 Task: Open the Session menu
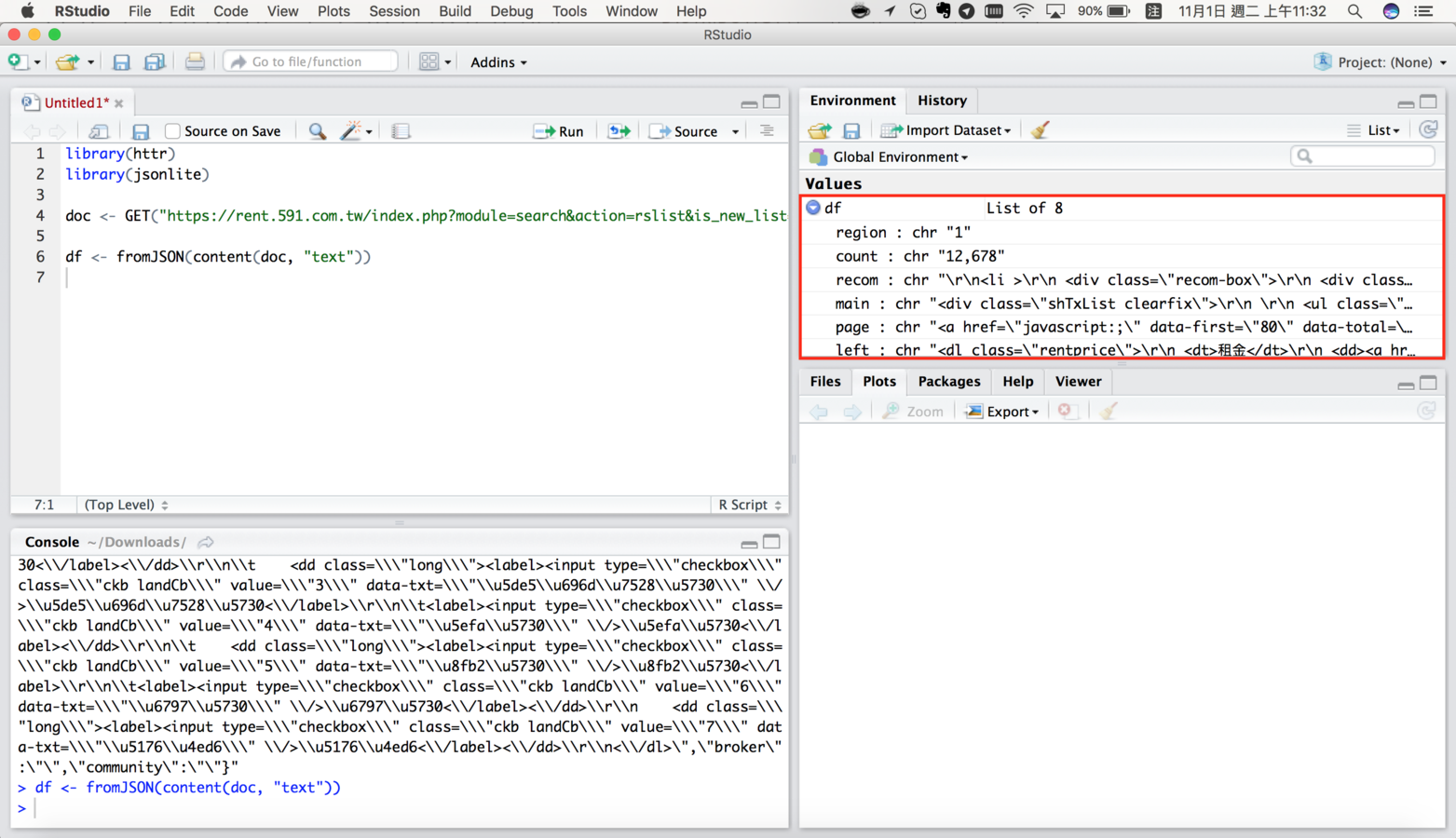tap(394, 11)
